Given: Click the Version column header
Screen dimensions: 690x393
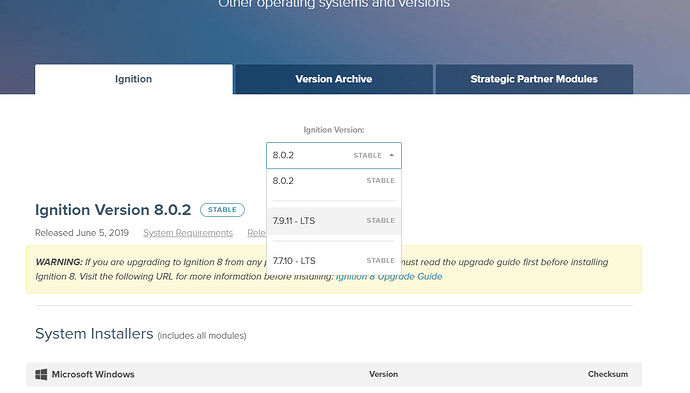Looking at the screenshot, I should (383, 374).
